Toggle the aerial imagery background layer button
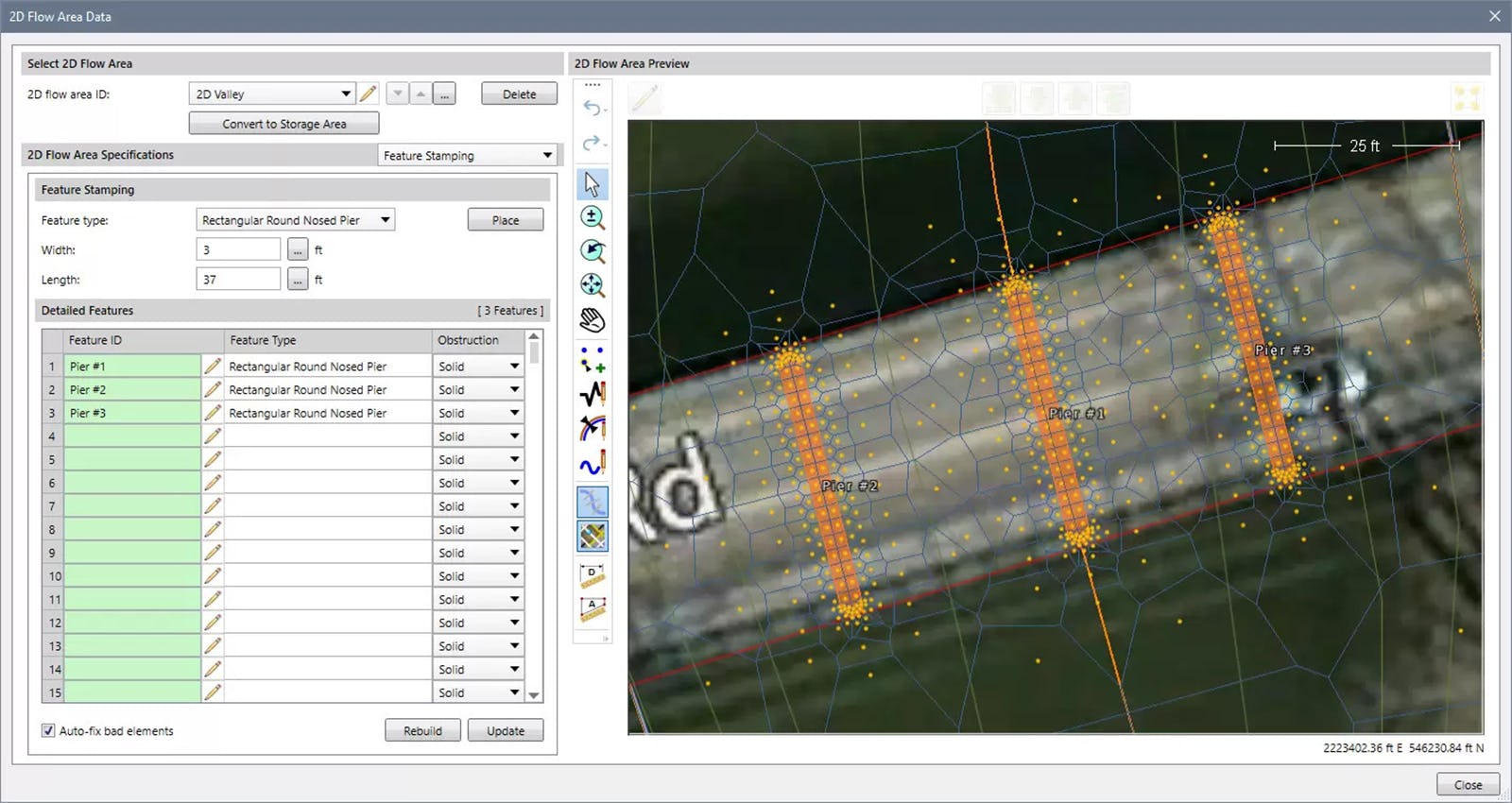This screenshot has height=803, width=1512. [x=592, y=537]
